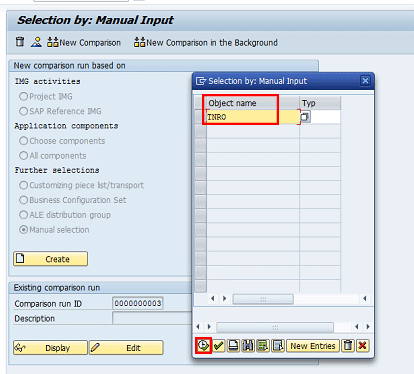The height and width of the screenshot is (374, 414).
Task: Start New Comparison in the Background
Action: pyautogui.click(x=206, y=43)
